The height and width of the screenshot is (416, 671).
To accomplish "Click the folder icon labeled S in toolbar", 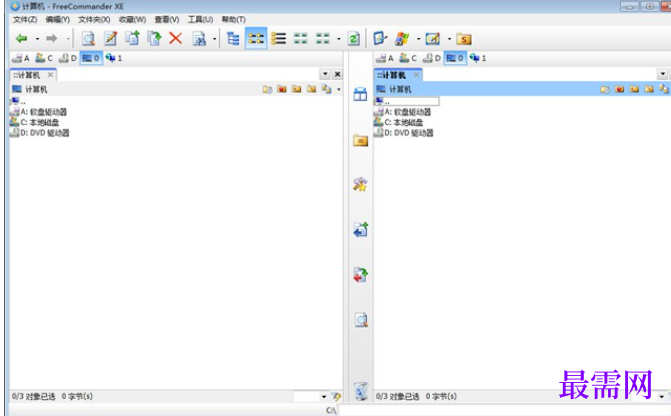I will tap(463, 39).
